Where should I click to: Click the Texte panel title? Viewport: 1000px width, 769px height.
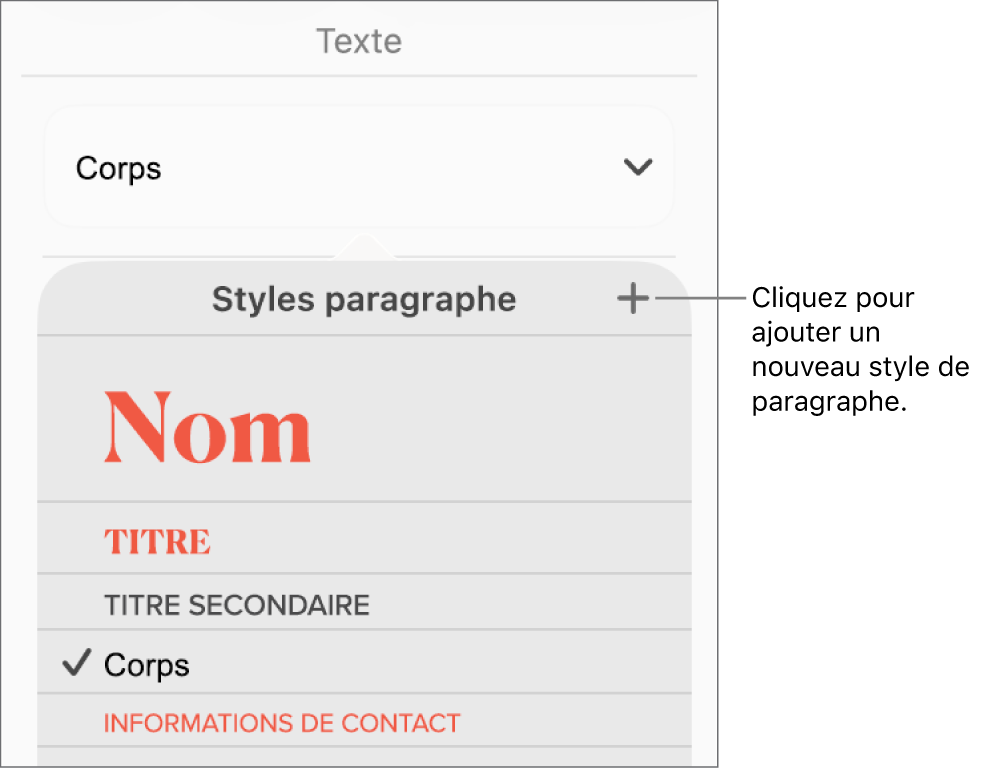359,41
